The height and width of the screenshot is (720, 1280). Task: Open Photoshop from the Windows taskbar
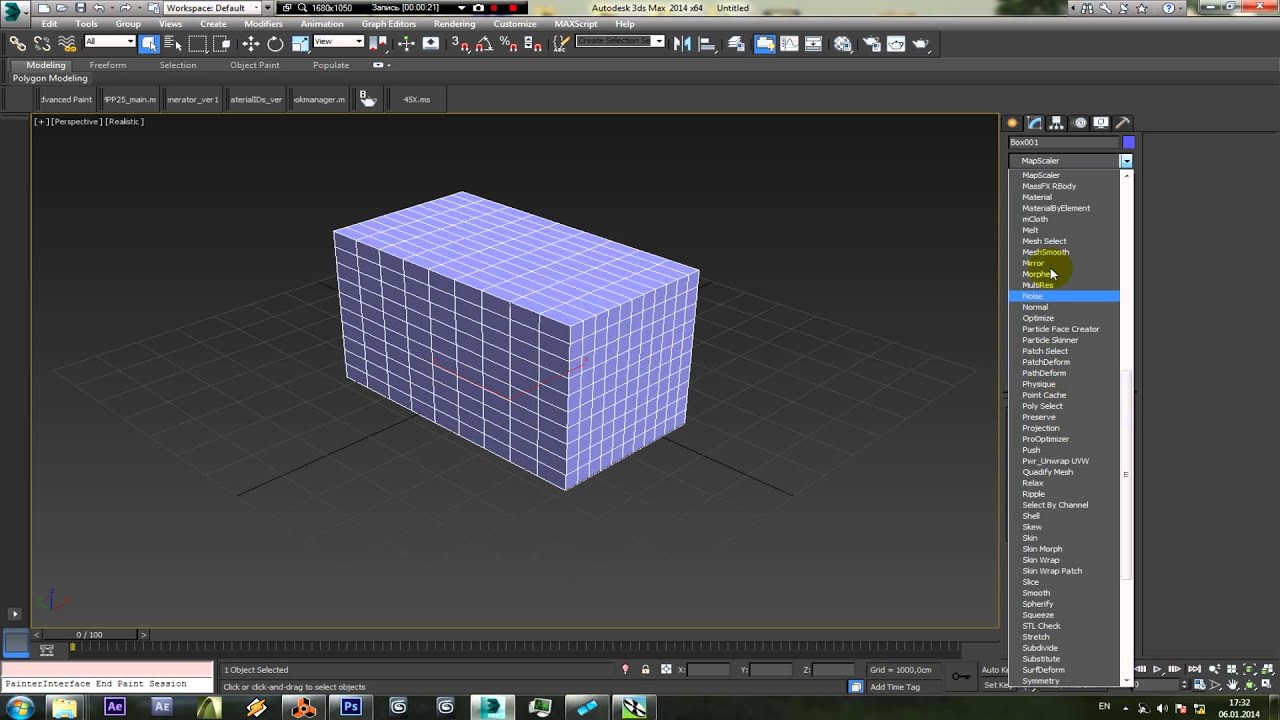(x=351, y=707)
